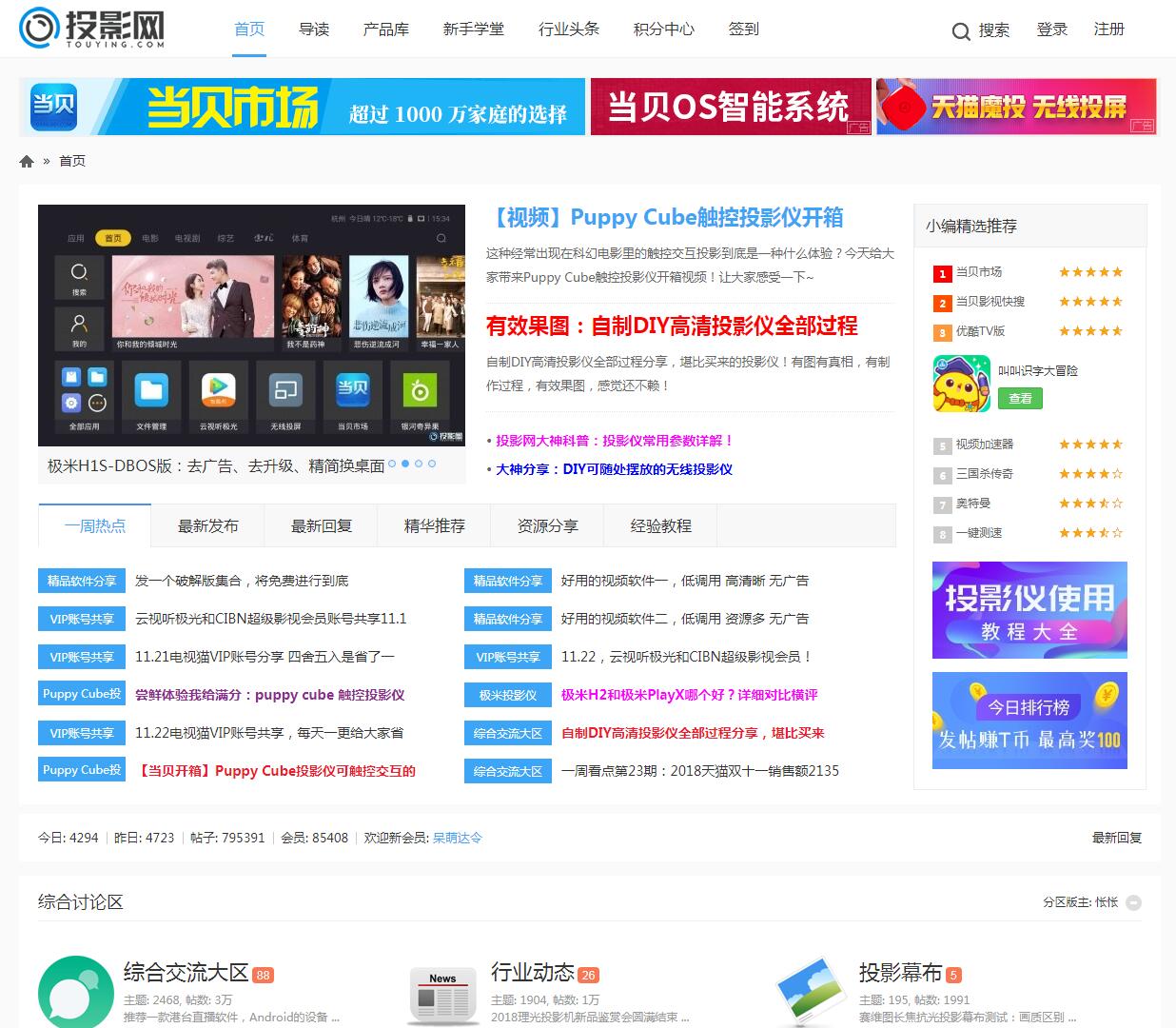Image resolution: width=1176 pixels, height=1028 pixels.
Task: Click the 行业动态 News icon
Action: 442,996
